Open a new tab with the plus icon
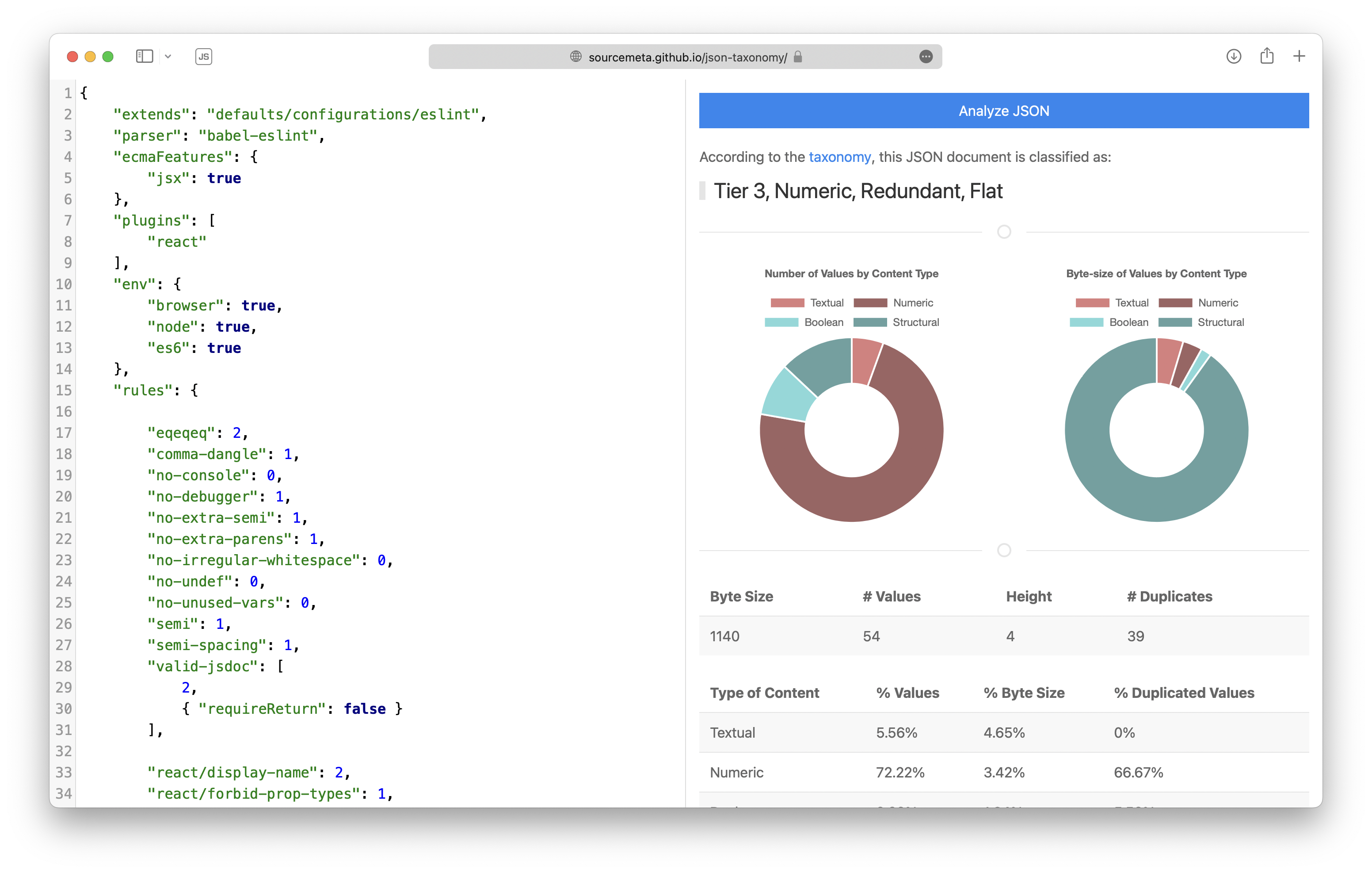Image resolution: width=1372 pixels, height=873 pixels. 1299,57
